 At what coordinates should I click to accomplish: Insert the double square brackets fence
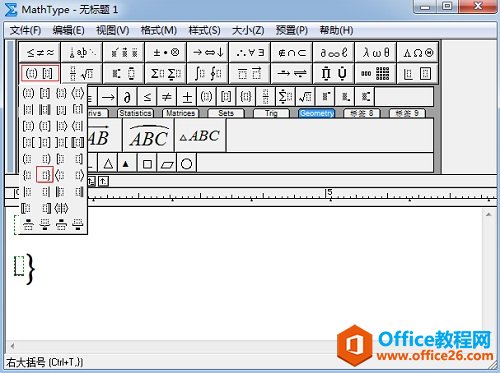pyautogui.click(x=78, y=142)
